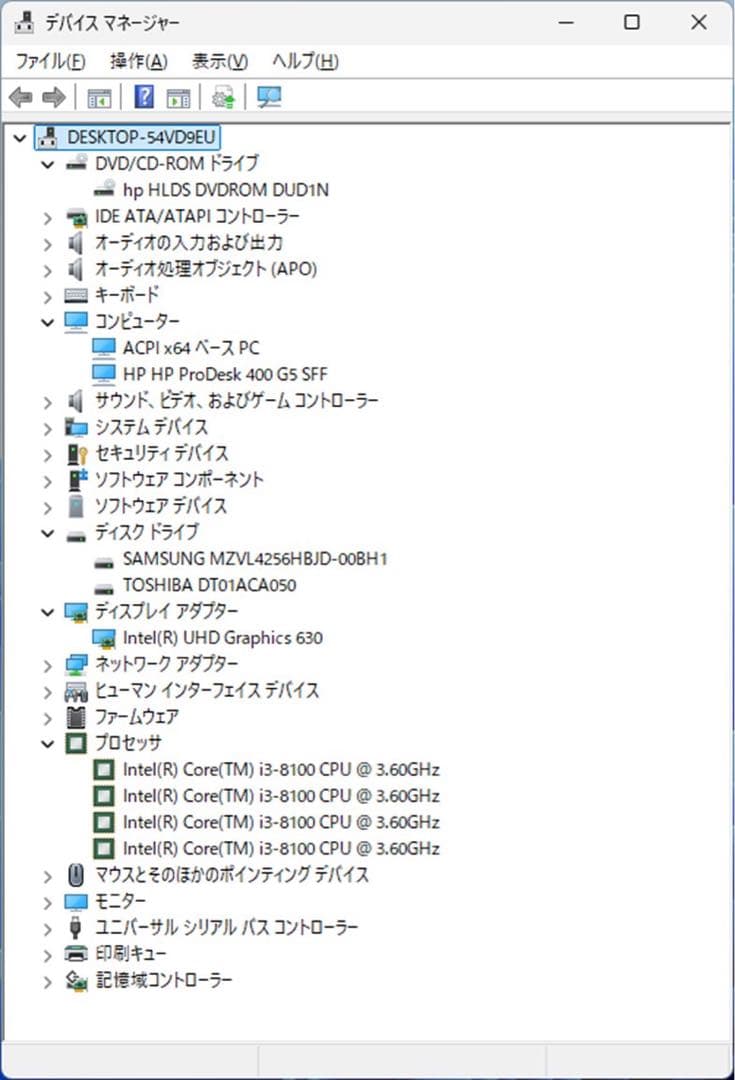Expand システム デバイス category
This screenshot has width=735, height=1080.
point(48,429)
